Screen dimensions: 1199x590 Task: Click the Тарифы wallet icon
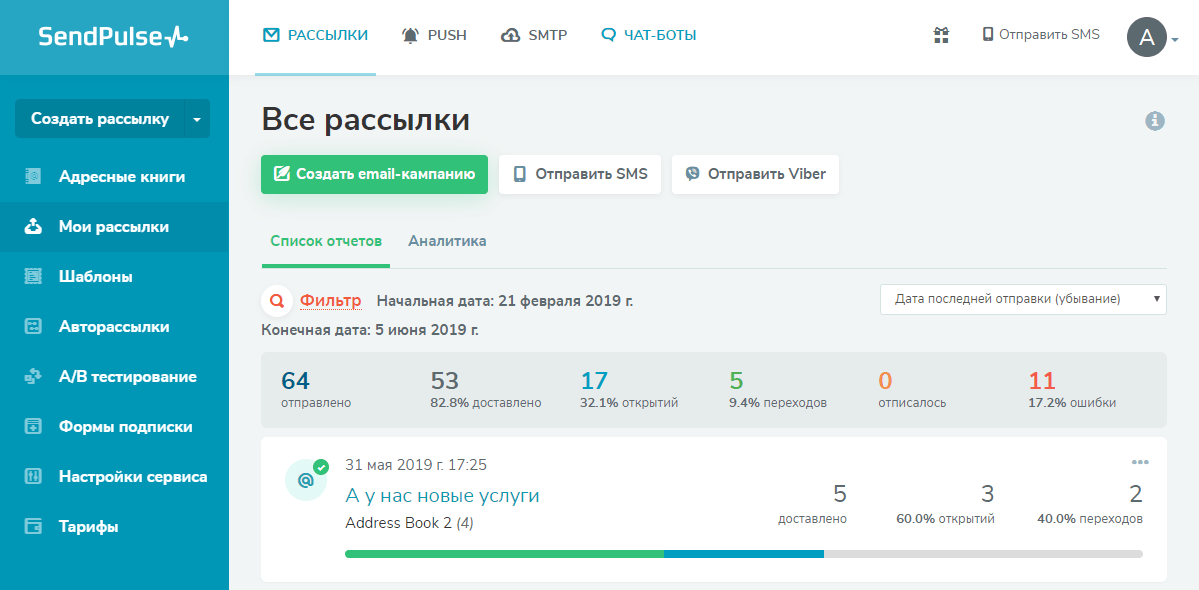click(34, 527)
